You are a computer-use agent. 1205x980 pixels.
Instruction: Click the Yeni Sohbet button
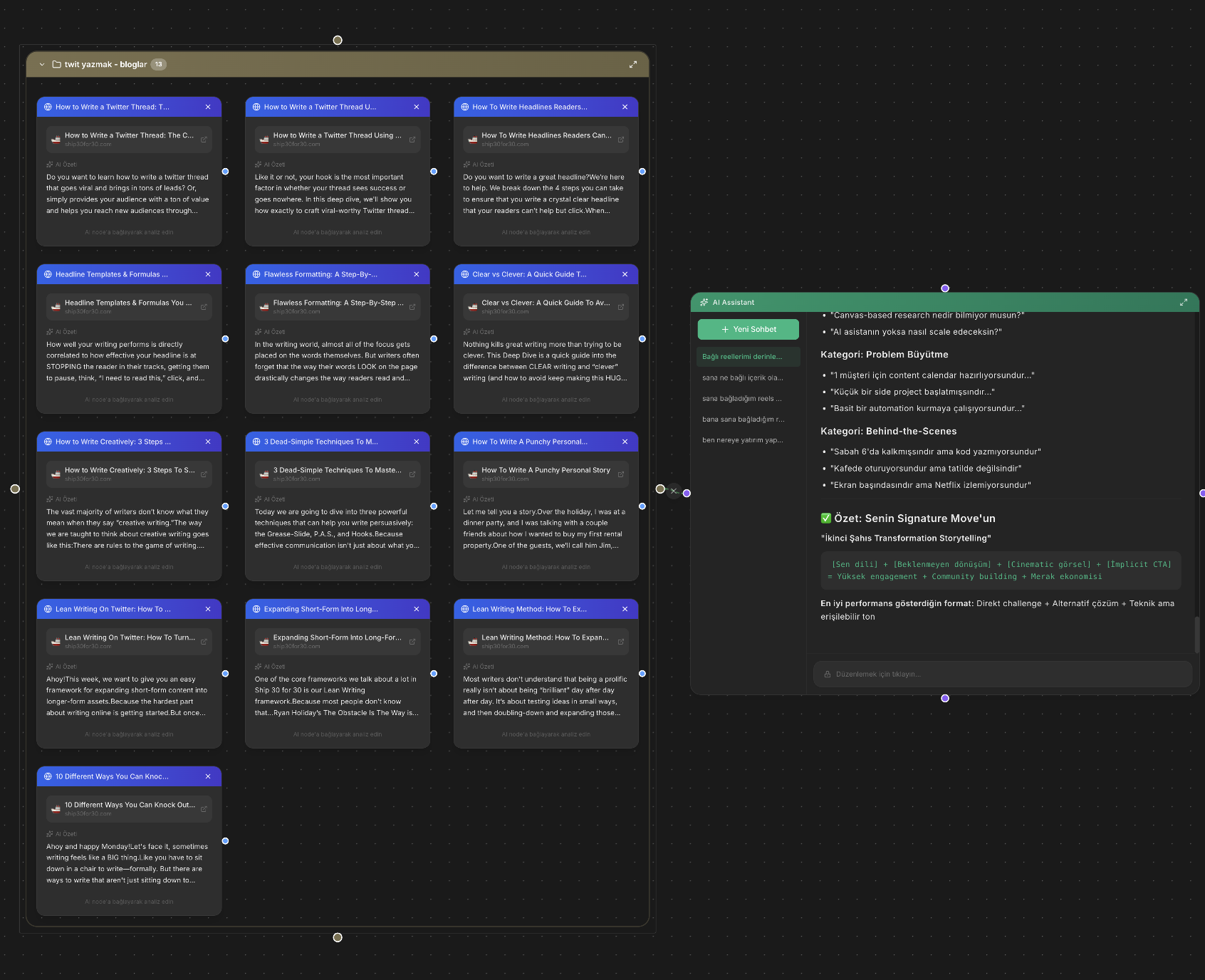pyautogui.click(x=748, y=329)
